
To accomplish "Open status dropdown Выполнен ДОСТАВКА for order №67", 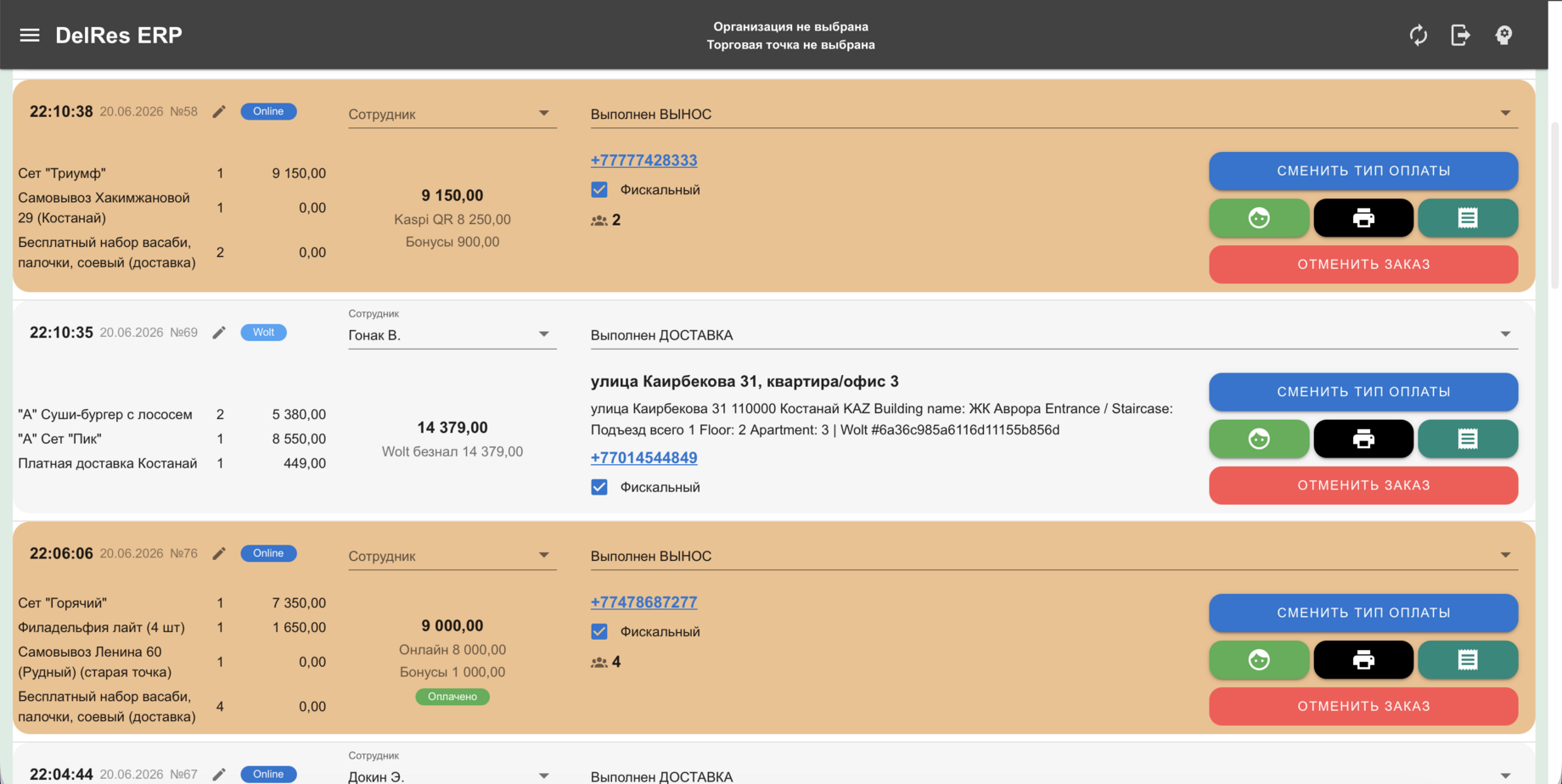I will coord(1054,776).
